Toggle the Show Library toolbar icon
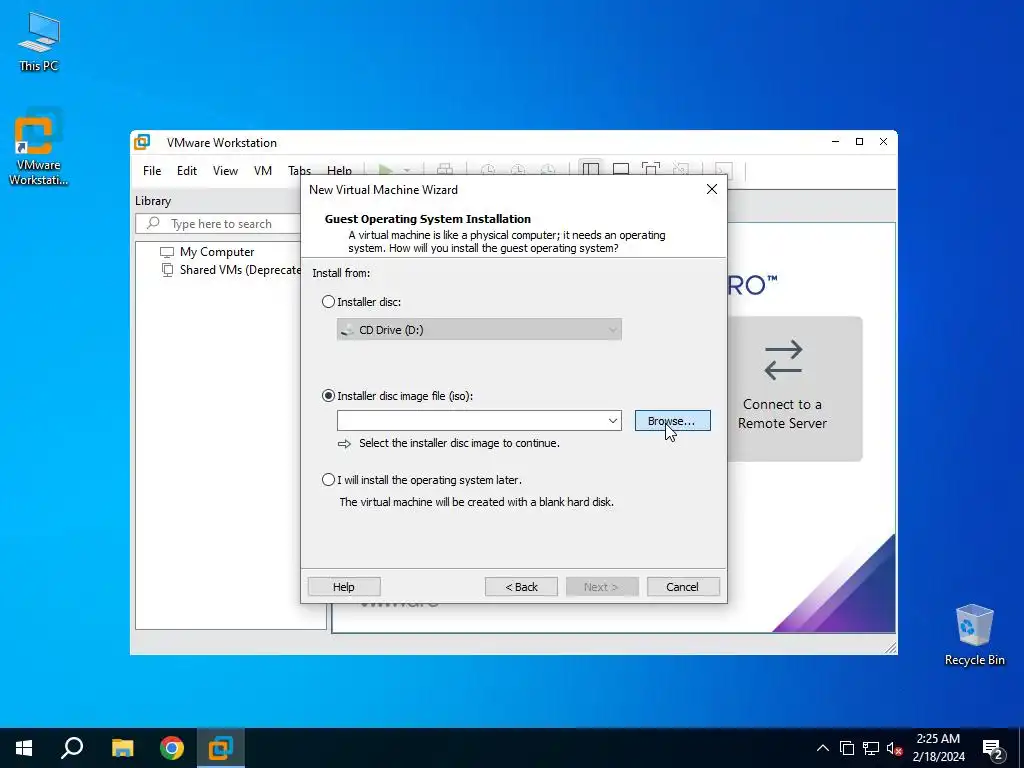This screenshot has width=1024, height=768. click(x=590, y=170)
